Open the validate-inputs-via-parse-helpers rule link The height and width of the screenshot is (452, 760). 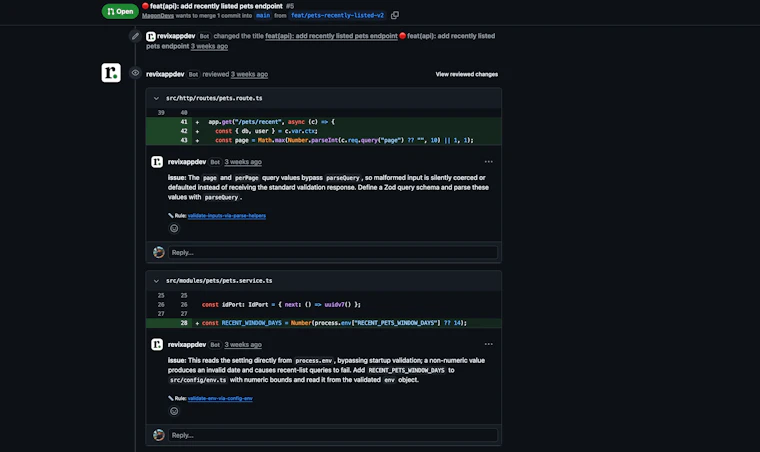pyautogui.click(x=226, y=216)
